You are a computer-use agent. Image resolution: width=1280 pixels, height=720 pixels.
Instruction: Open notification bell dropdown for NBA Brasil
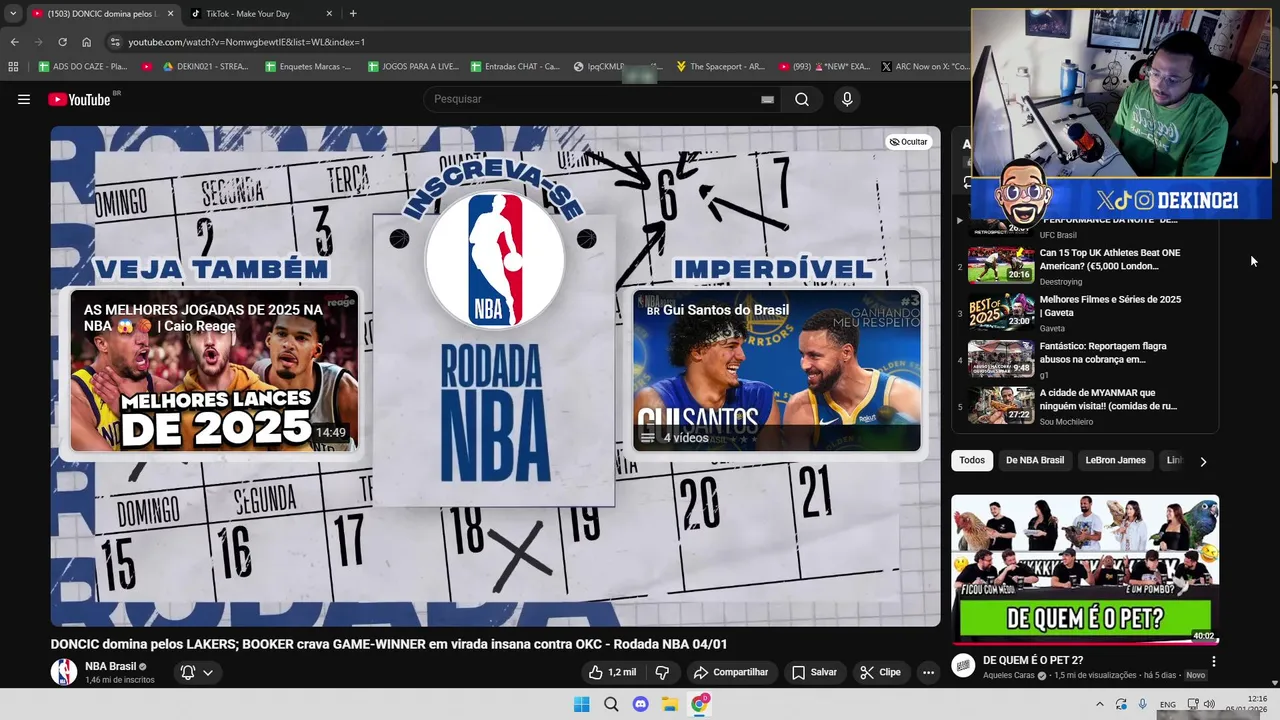[196, 672]
